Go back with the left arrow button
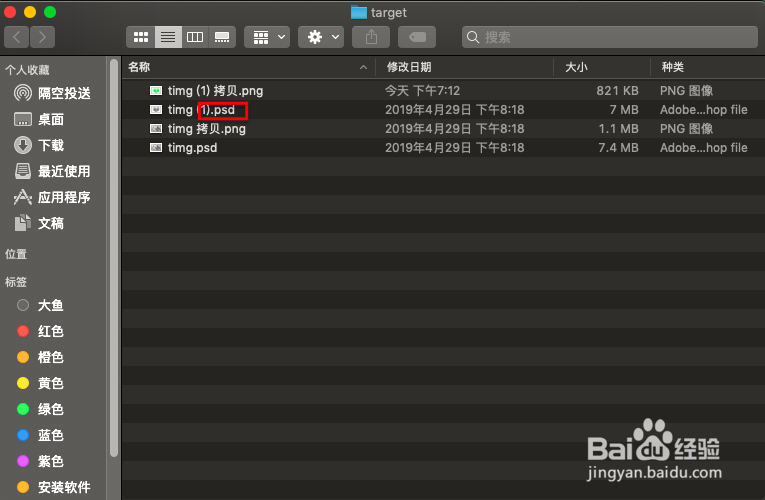Image resolution: width=765 pixels, height=500 pixels. 17,37
